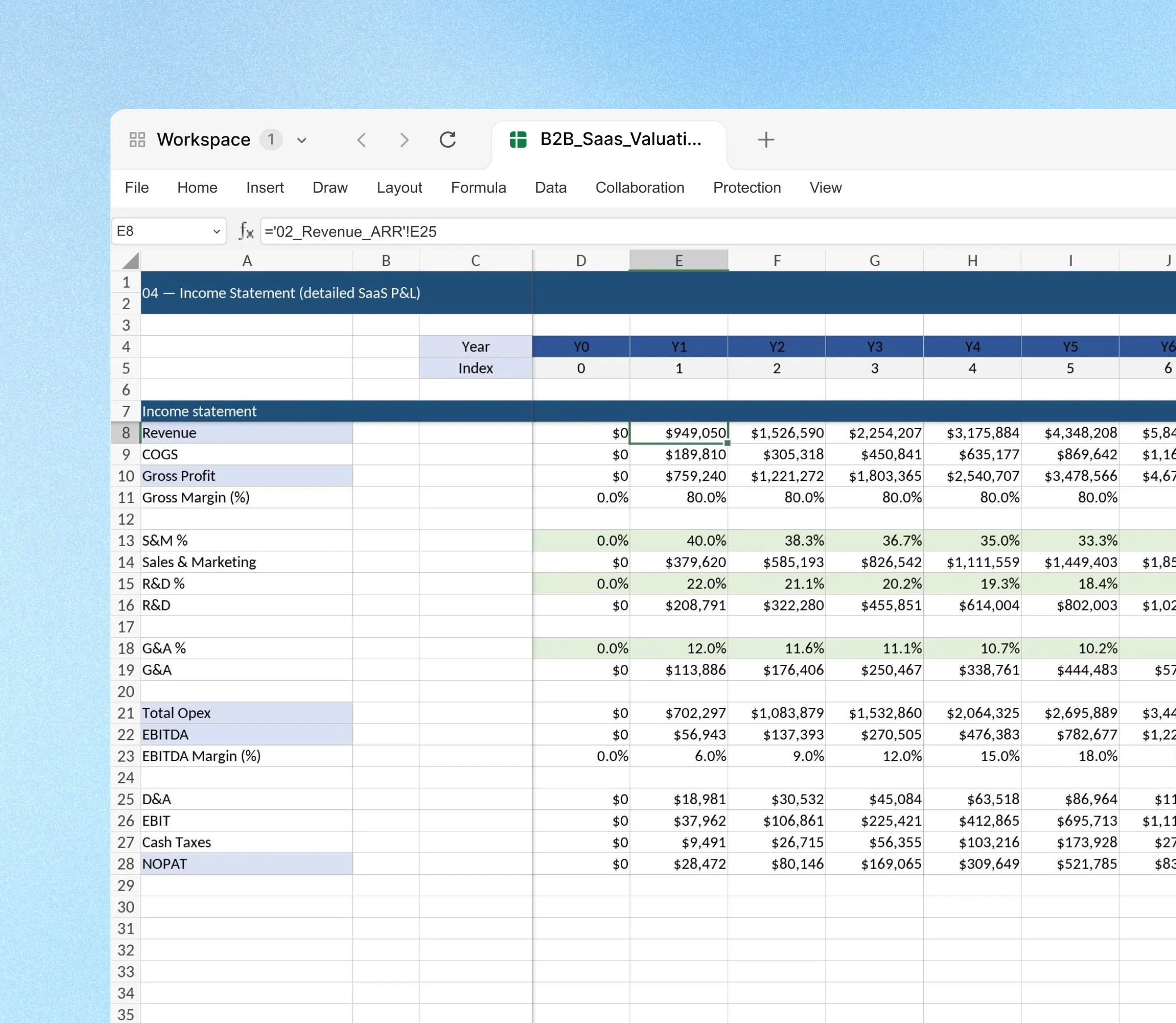
Task: Select the B2B_Saas_Valuati document tab
Action: pyautogui.click(x=621, y=139)
